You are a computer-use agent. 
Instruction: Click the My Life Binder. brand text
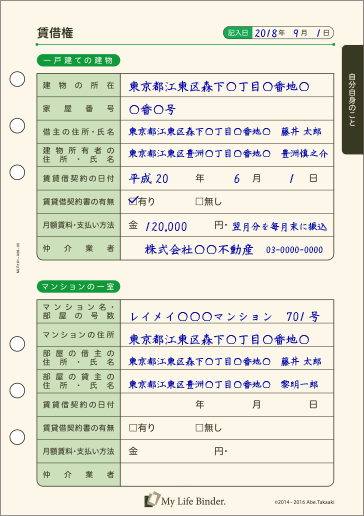tap(193, 501)
